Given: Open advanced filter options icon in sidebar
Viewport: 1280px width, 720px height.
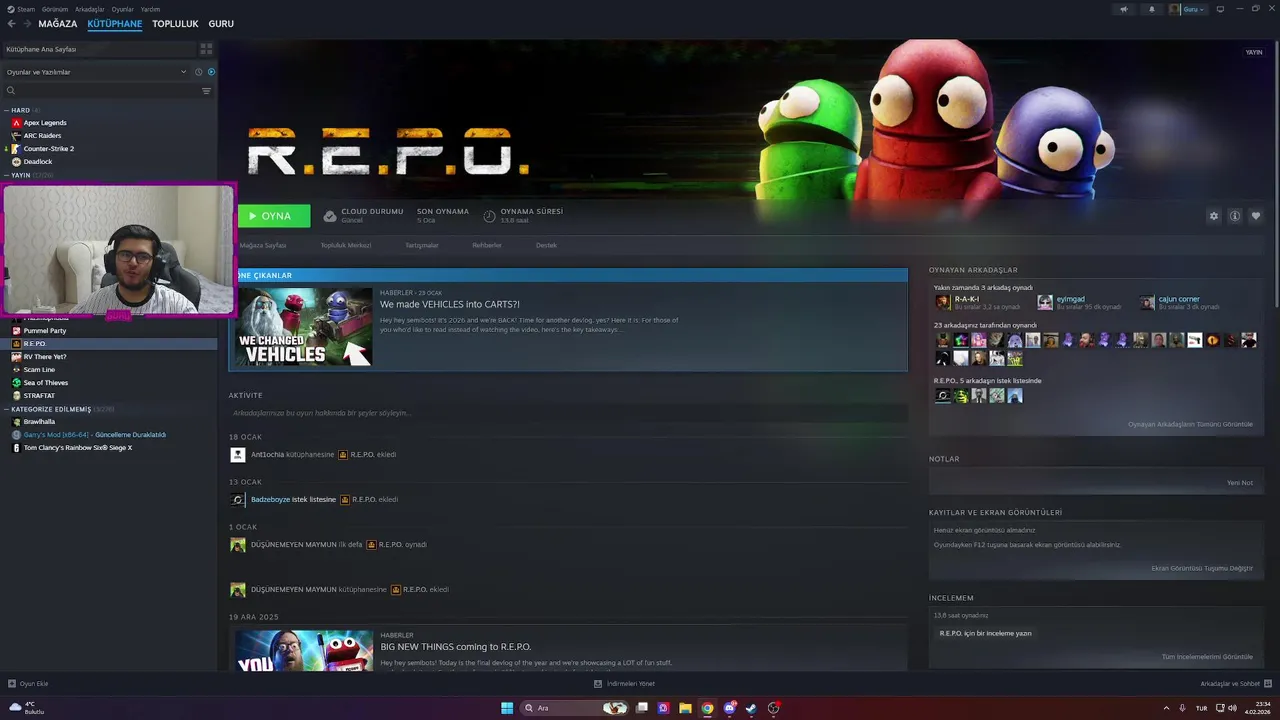Looking at the screenshot, I should click(x=206, y=91).
